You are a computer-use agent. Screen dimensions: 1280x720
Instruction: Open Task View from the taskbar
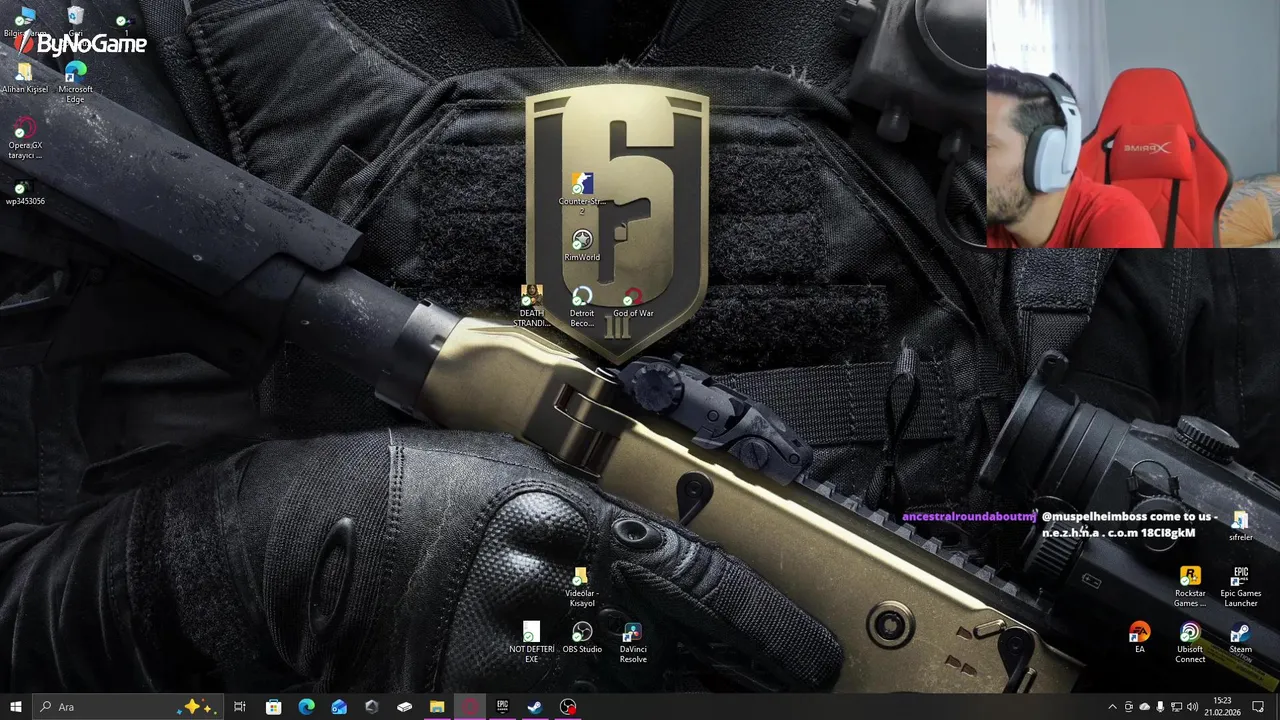pyautogui.click(x=240, y=707)
